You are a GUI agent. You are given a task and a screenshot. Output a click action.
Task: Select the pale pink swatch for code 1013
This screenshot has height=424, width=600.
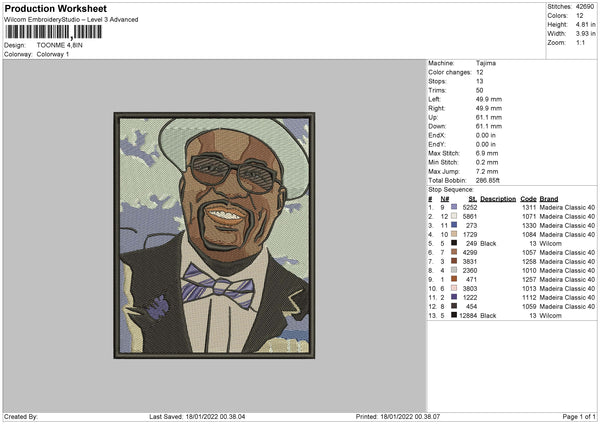tap(454, 288)
